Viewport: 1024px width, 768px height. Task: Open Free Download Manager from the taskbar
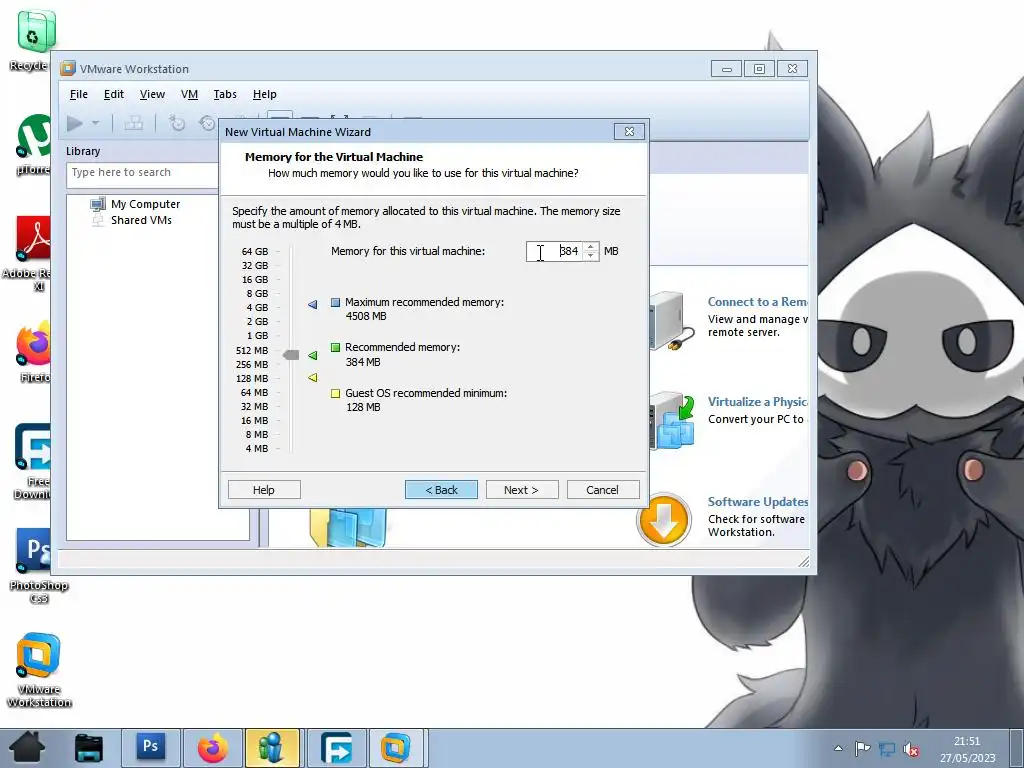337,748
